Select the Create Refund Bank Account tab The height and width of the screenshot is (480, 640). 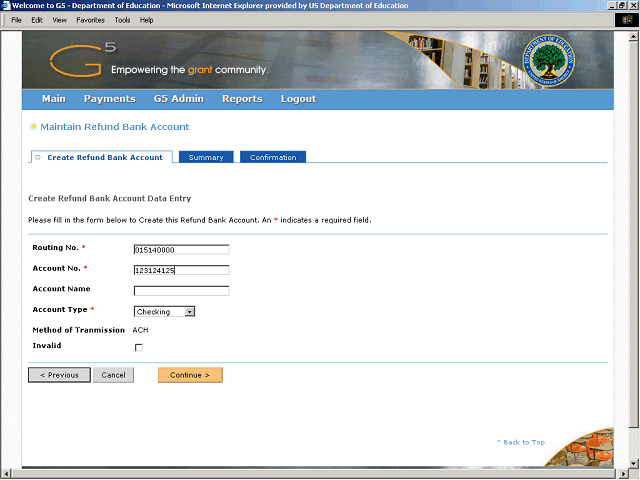click(x=102, y=157)
